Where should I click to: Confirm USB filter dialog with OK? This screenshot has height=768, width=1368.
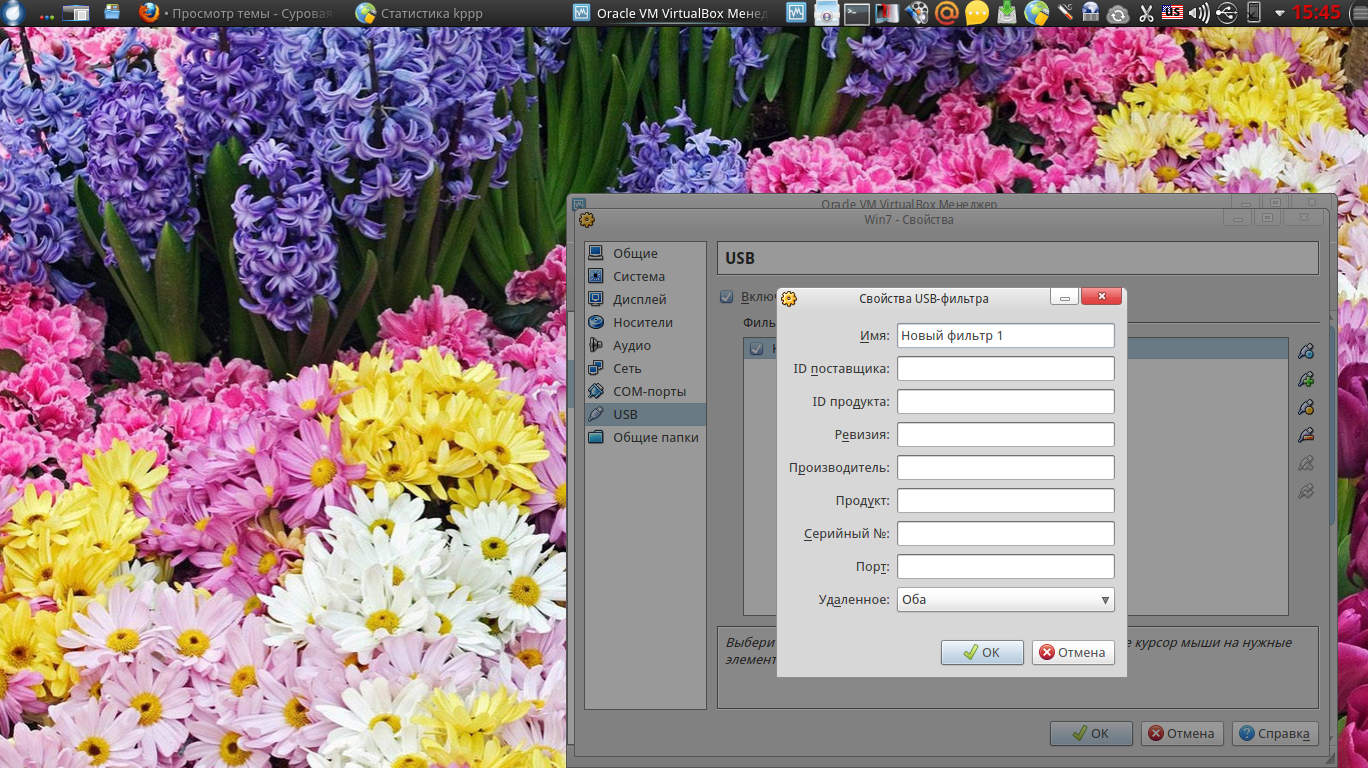981,652
